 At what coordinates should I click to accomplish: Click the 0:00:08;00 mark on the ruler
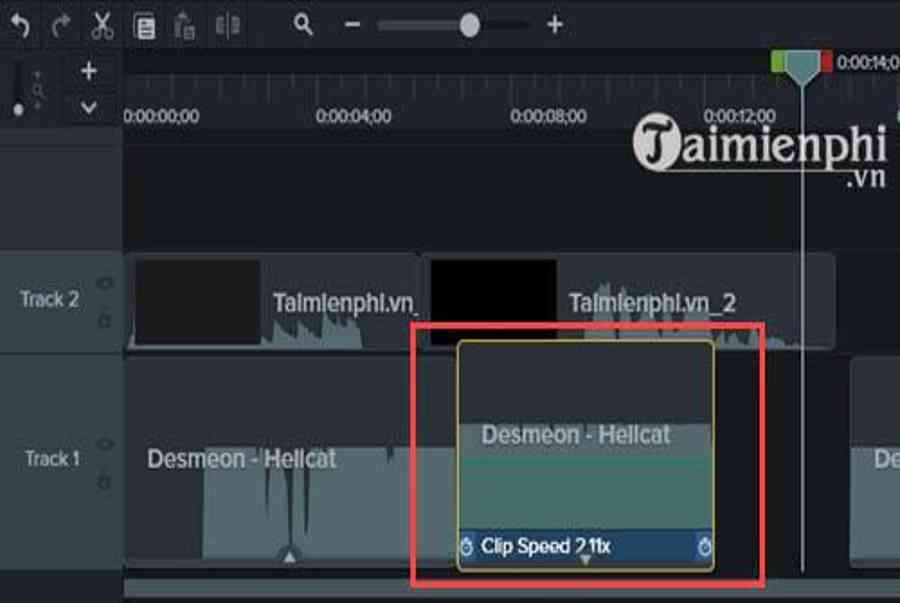click(x=548, y=116)
